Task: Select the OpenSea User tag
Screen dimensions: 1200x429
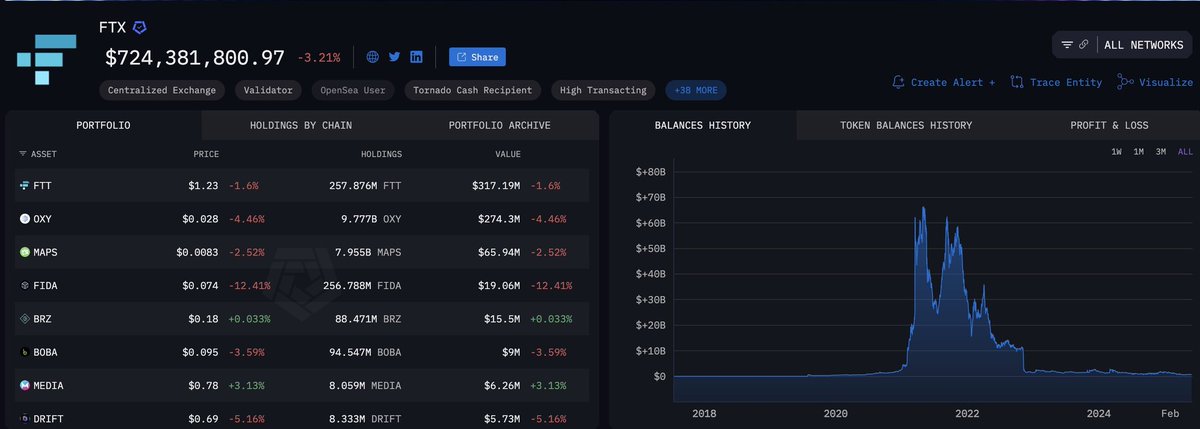Action: coord(353,90)
